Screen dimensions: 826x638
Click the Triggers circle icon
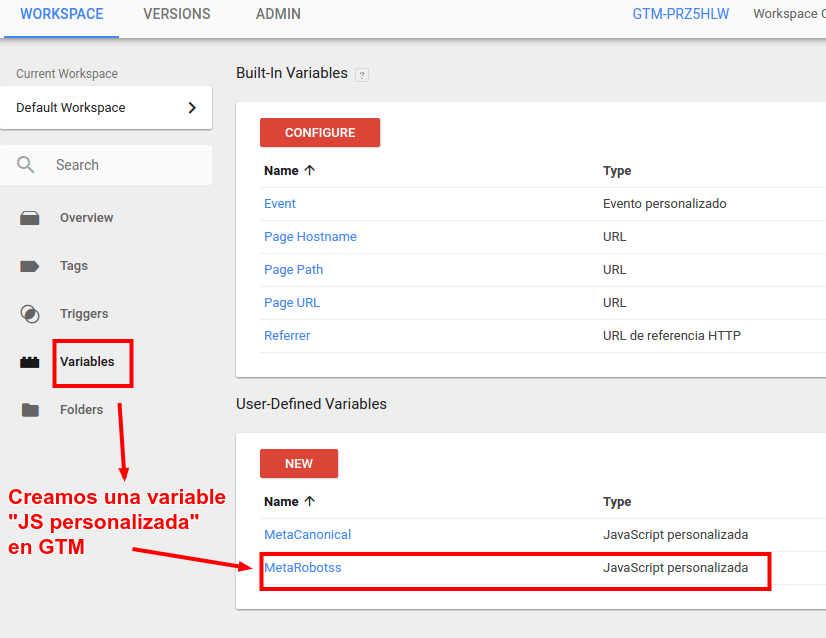[30, 314]
